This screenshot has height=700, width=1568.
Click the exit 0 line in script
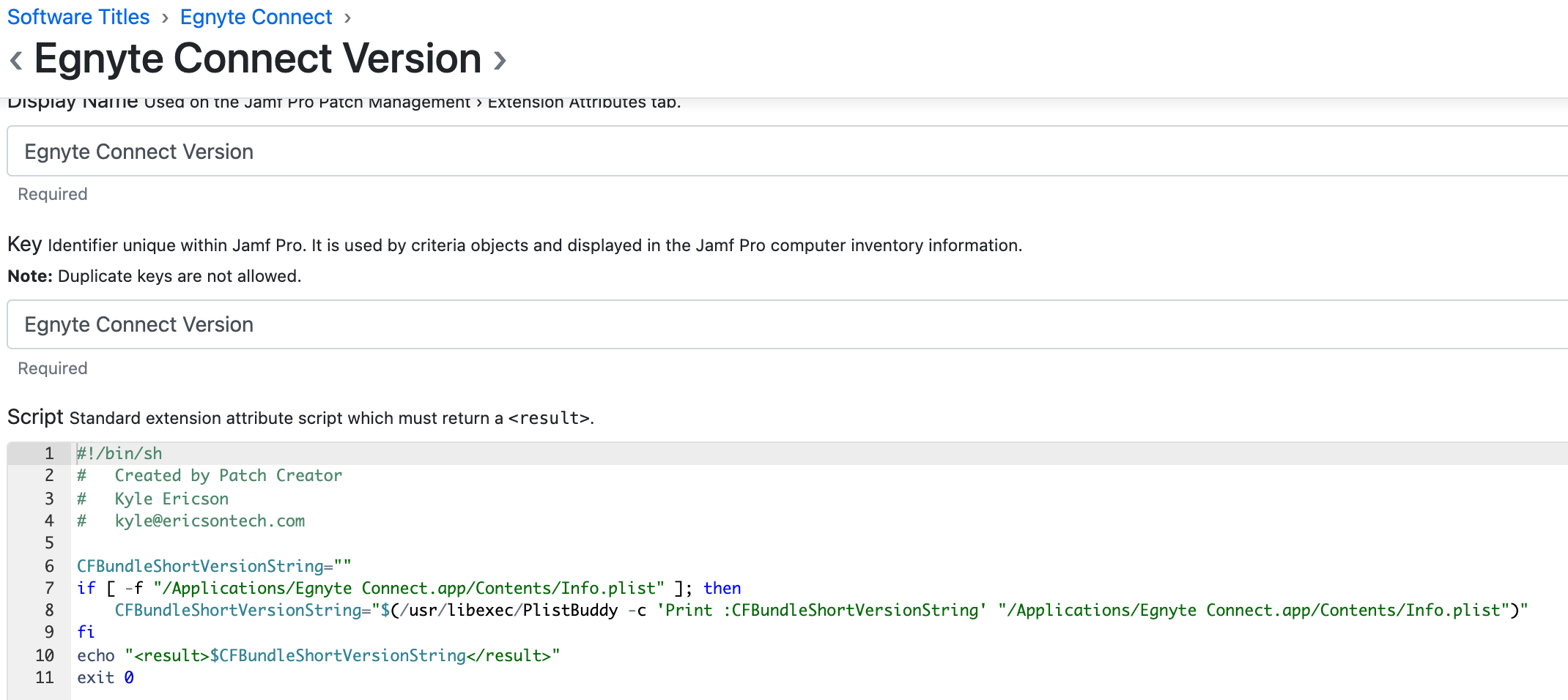(106, 677)
